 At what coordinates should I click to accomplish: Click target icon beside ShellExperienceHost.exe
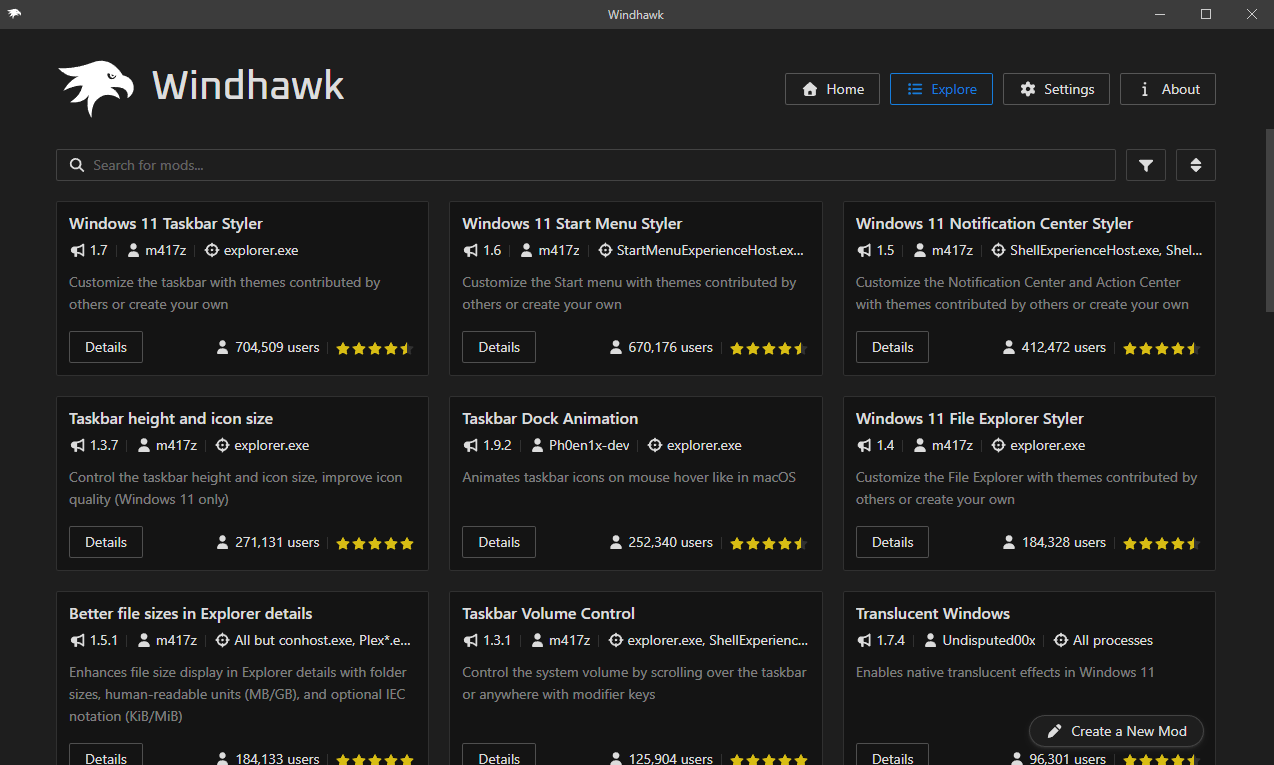(998, 250)
